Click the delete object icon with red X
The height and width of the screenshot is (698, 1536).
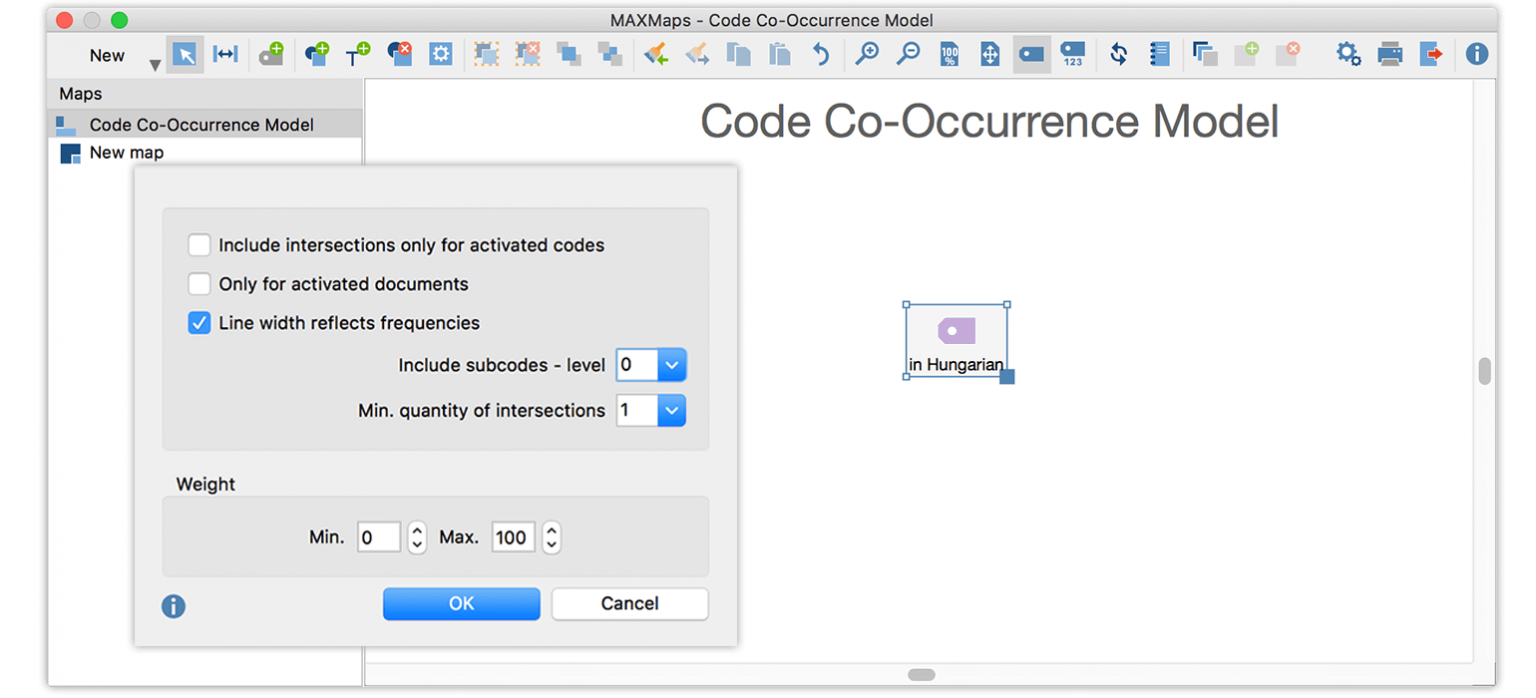[400, 54]
